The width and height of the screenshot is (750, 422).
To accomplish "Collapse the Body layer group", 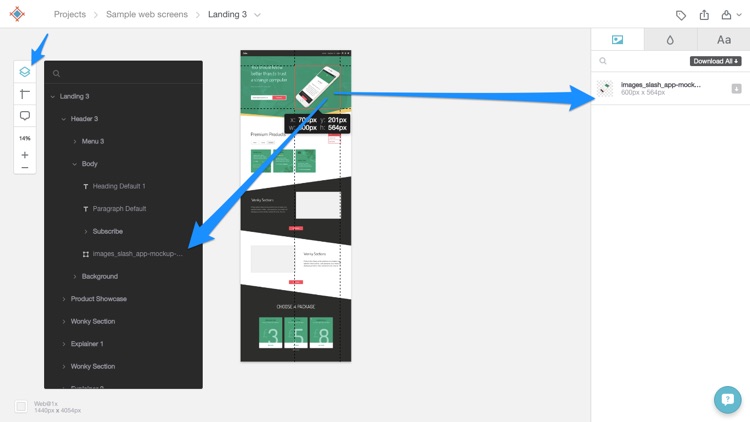I will [75, 164].
